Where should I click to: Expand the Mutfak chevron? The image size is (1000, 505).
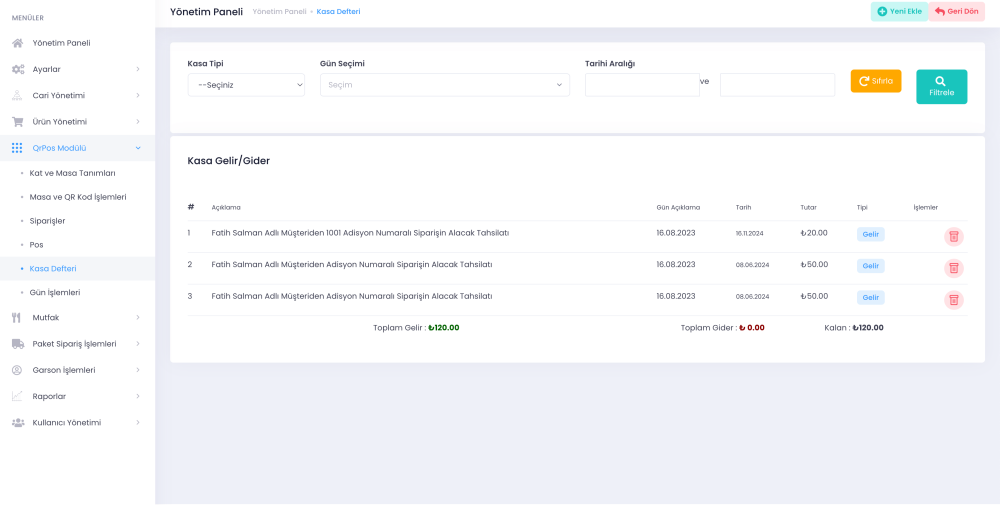(x=138, y=318)
